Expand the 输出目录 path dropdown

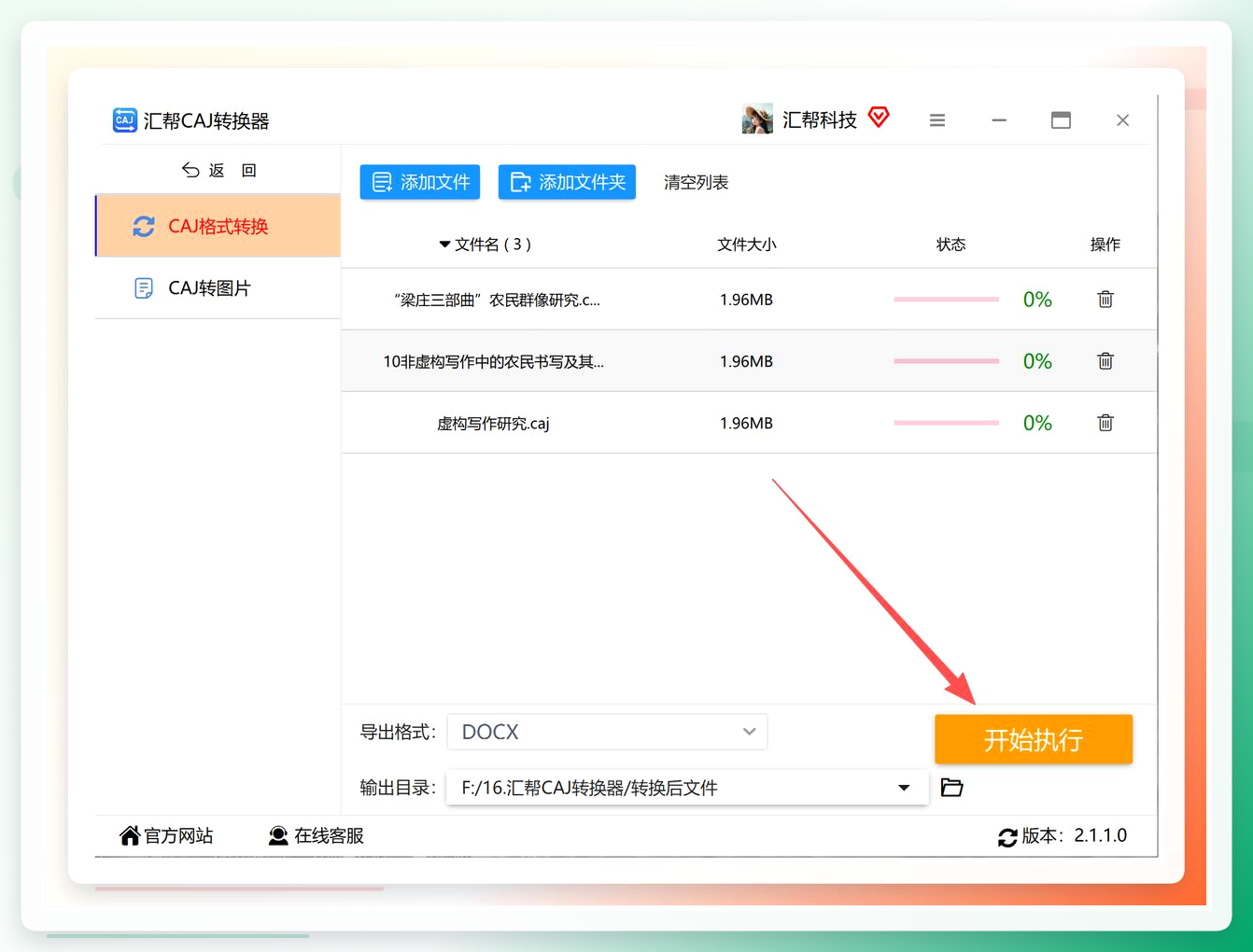pos(904,788)
